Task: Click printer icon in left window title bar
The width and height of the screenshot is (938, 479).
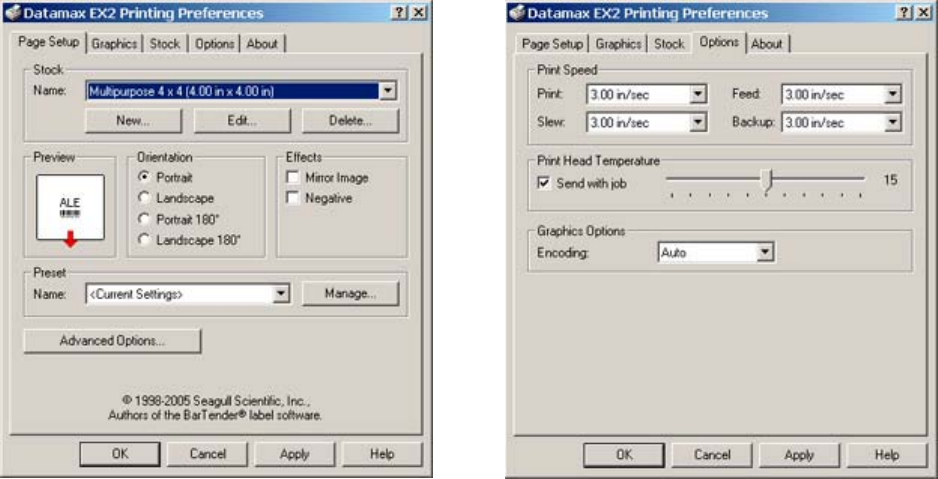Action: pyautogui.click(x=13, y=13)
